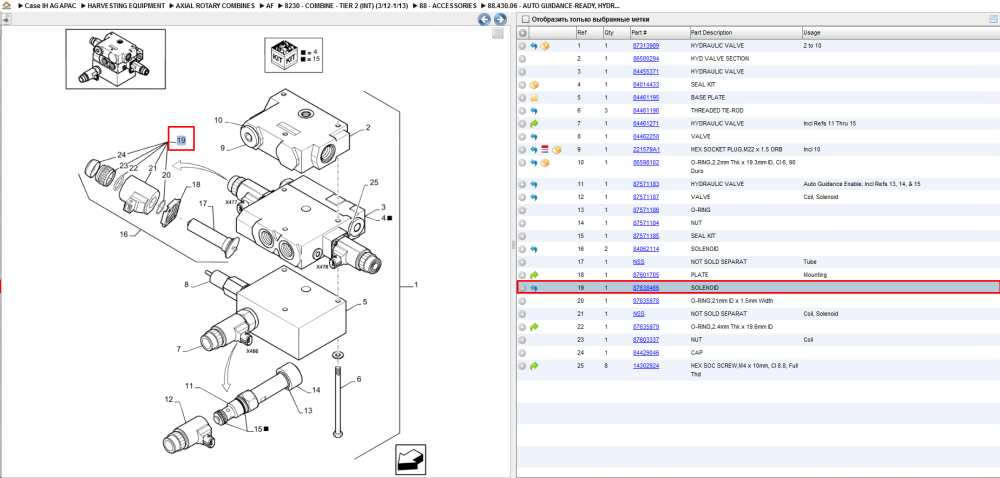Toggle the selection circle for Ref 2
The width and height of the screenshot is (1000, 478).
point(522,59)
